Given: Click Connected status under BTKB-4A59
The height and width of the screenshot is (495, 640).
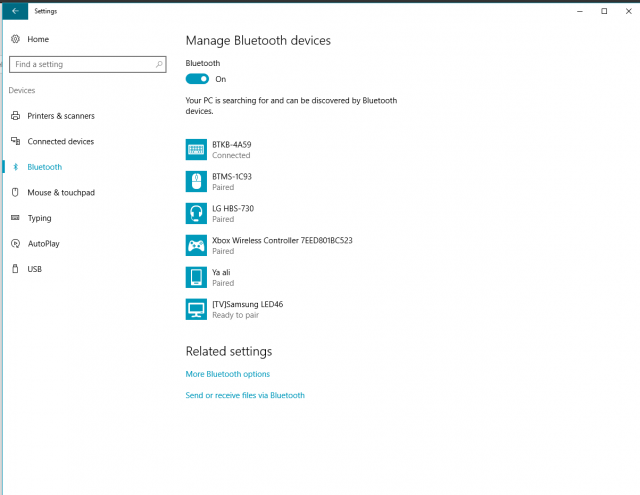Looking at the screenshot, I should pos(231,155).
